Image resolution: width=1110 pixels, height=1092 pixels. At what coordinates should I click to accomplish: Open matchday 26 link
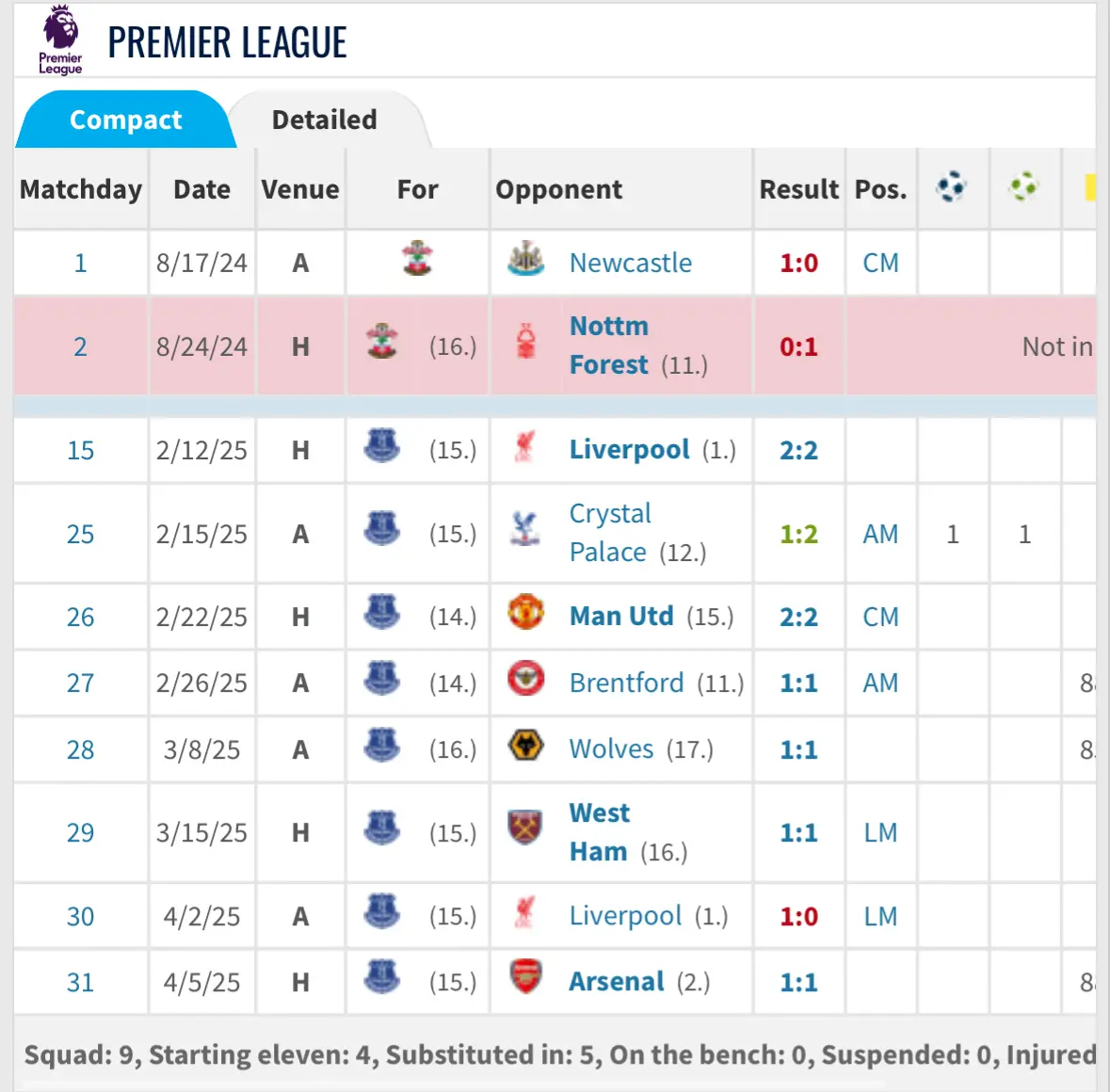pyautogui.click(x=80, y=618)
